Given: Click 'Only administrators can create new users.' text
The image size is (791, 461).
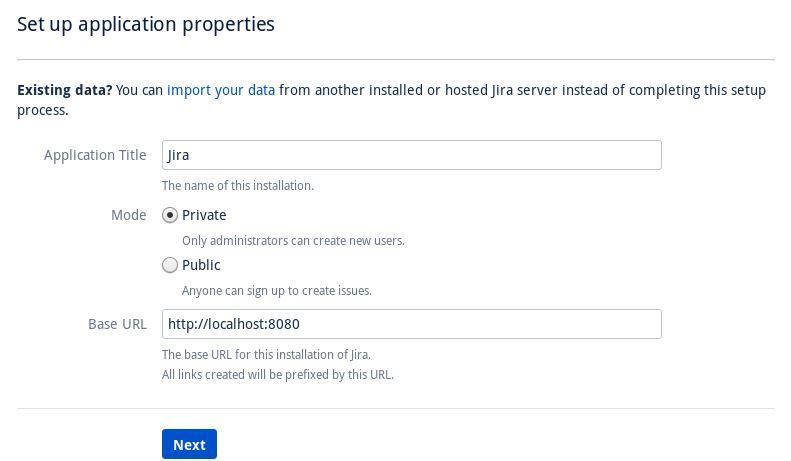Looking at the screenshot, I should (x=293, y=241).
